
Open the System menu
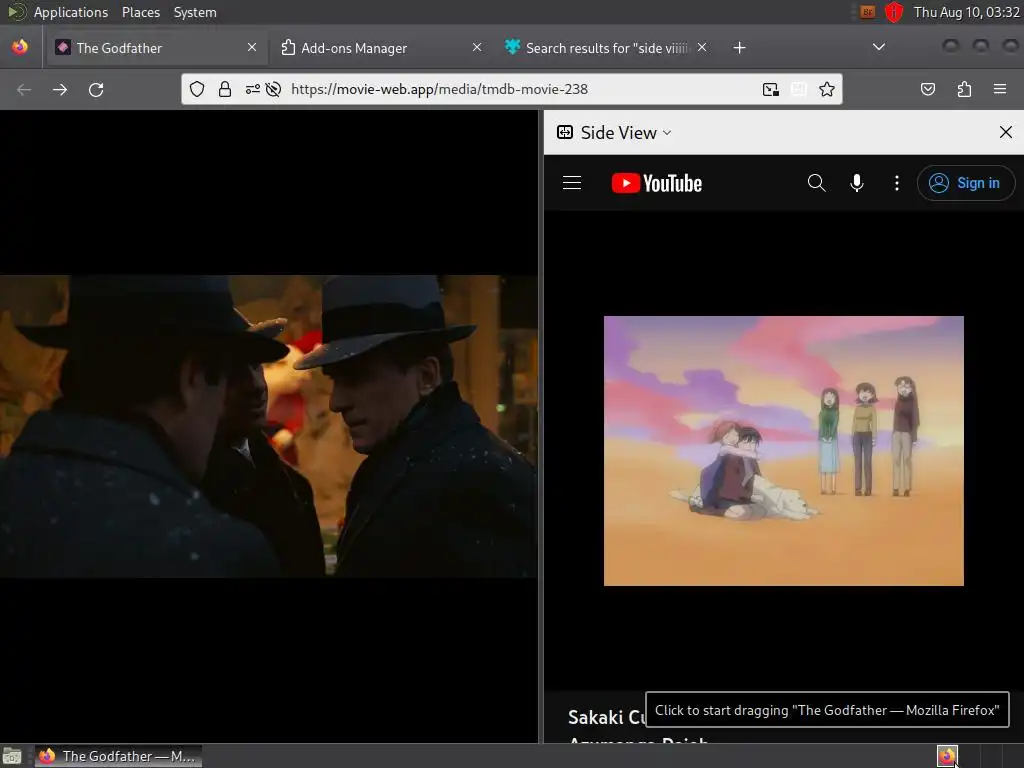click(195, 12)
